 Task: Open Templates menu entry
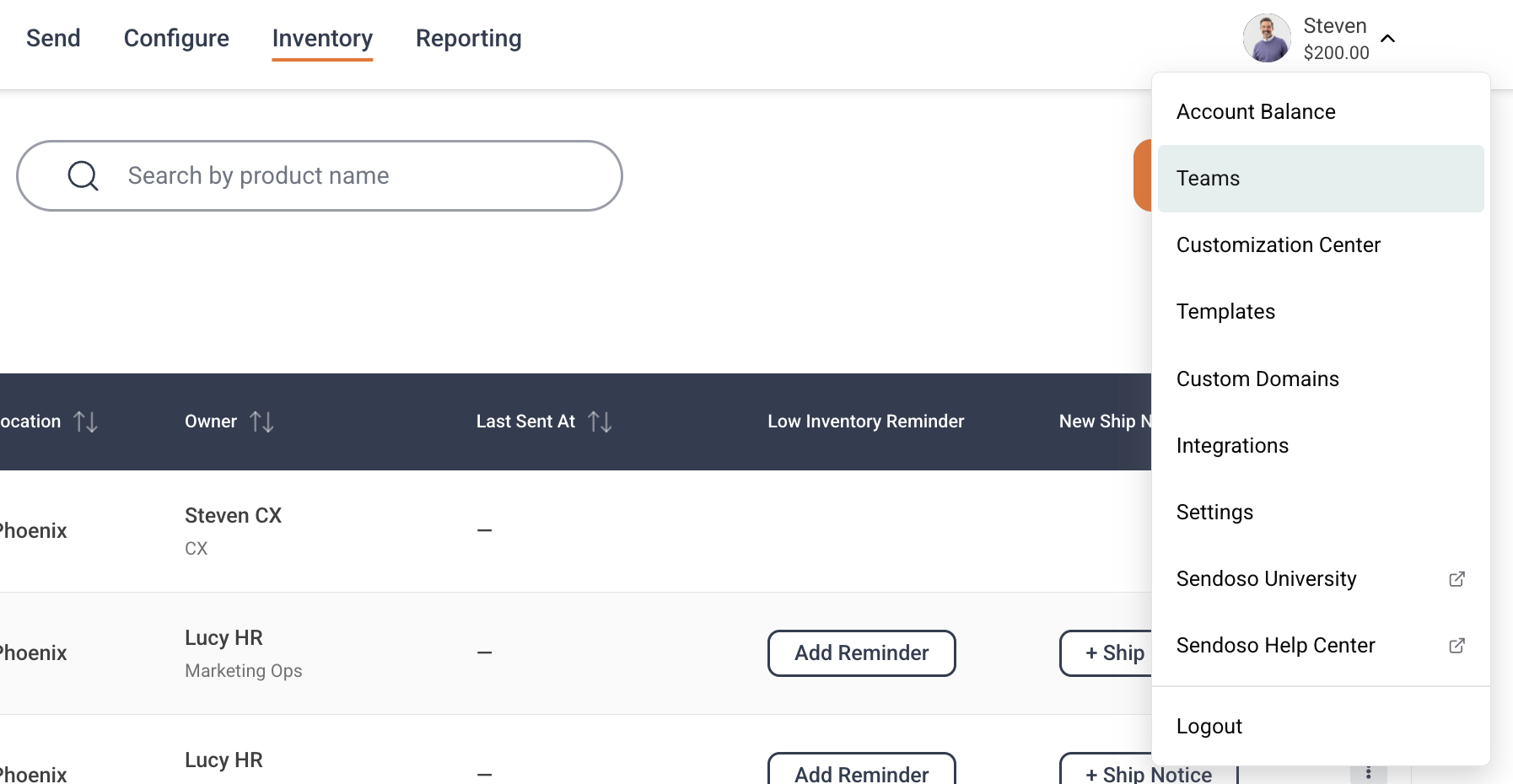click(x=1321, y=311)
